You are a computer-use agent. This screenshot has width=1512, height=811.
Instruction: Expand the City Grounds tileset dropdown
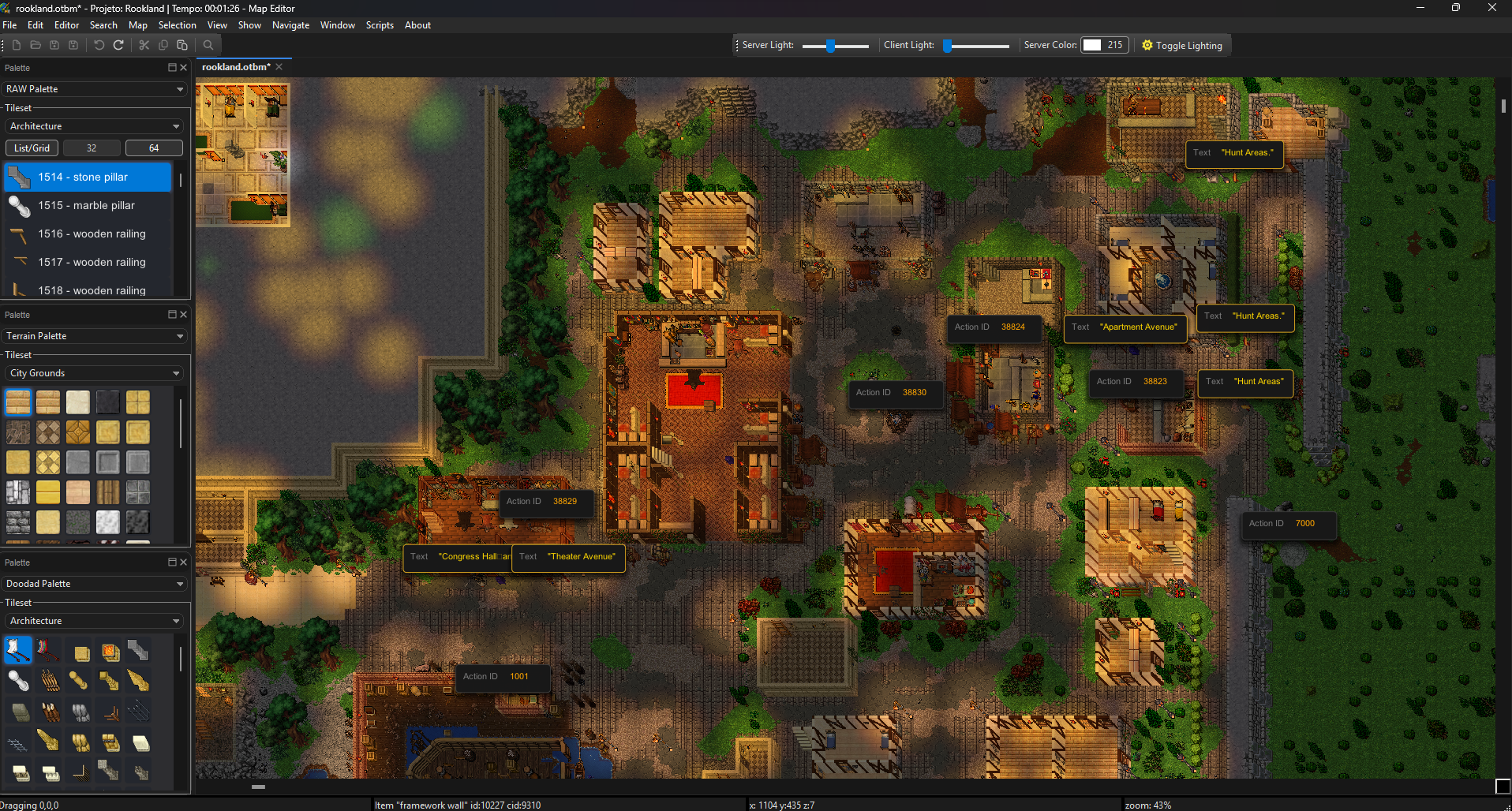point(94,373)
